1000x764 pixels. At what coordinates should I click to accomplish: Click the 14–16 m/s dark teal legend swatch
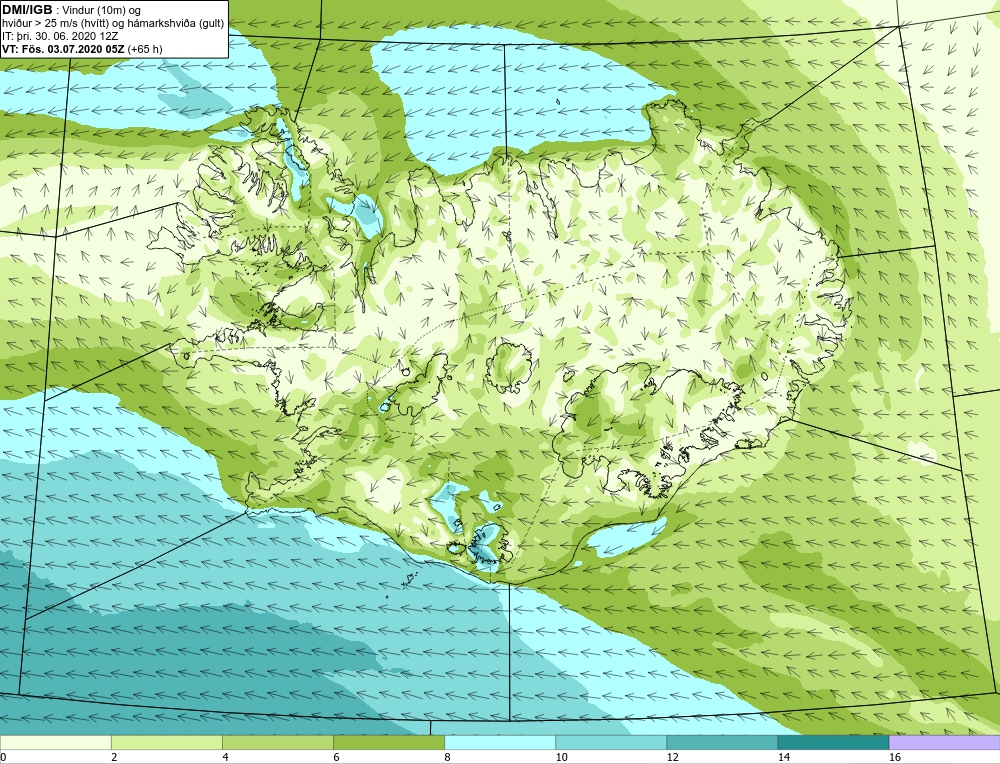point(832,742)
